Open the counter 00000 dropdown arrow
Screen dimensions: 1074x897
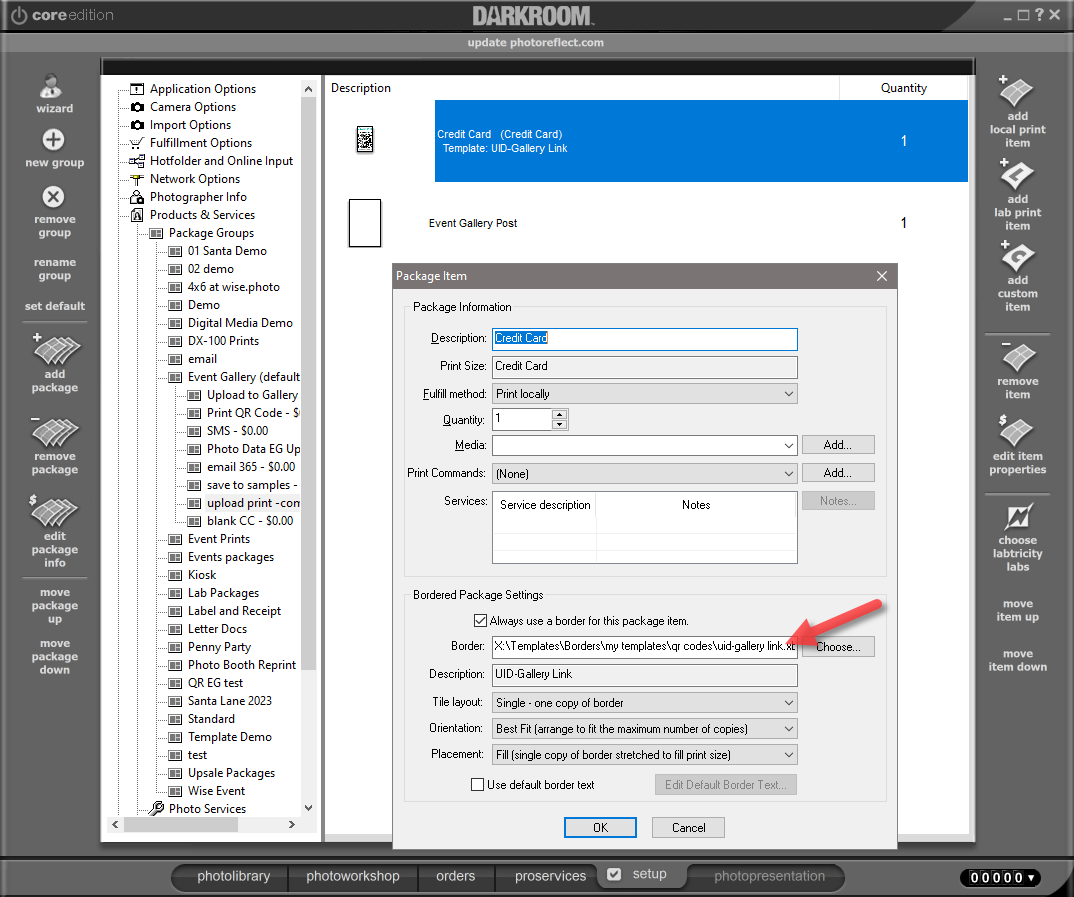click(1031, 878)
